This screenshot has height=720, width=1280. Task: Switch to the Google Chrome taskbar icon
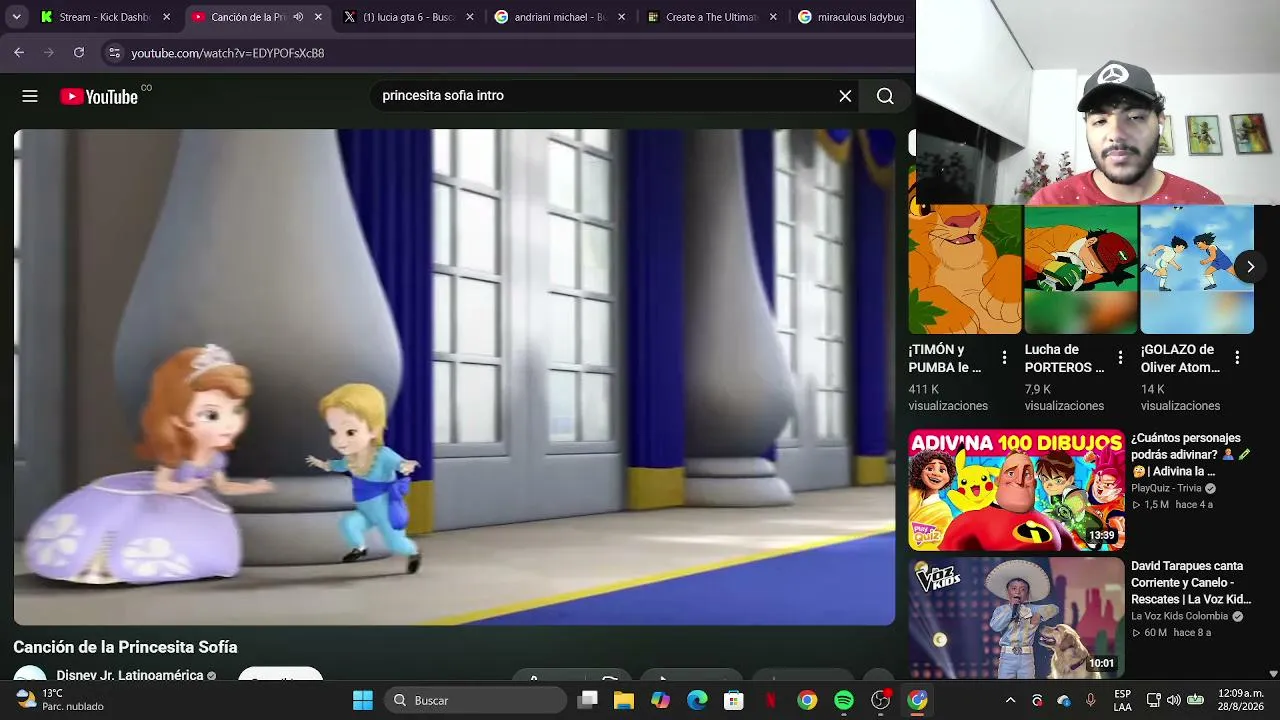point(807,700)
